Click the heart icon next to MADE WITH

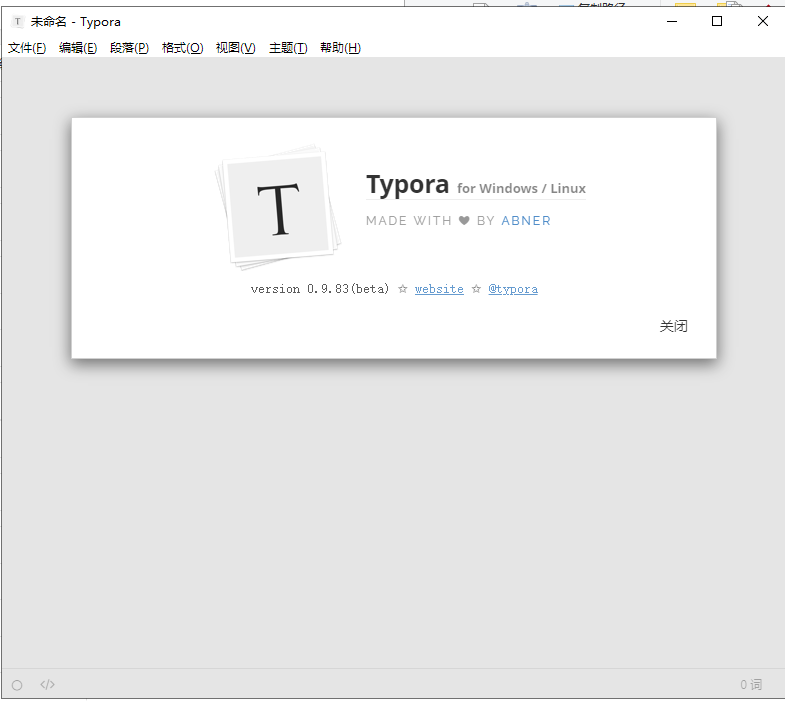[464, 221]
